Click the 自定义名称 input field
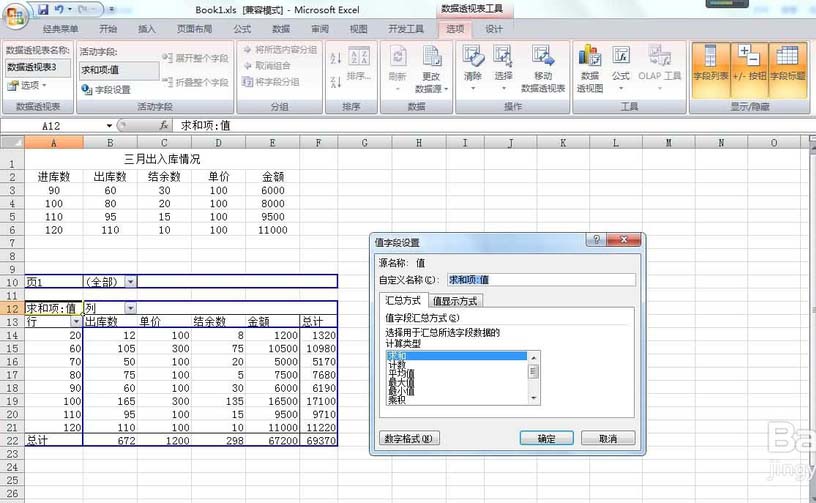 point(541,280)
